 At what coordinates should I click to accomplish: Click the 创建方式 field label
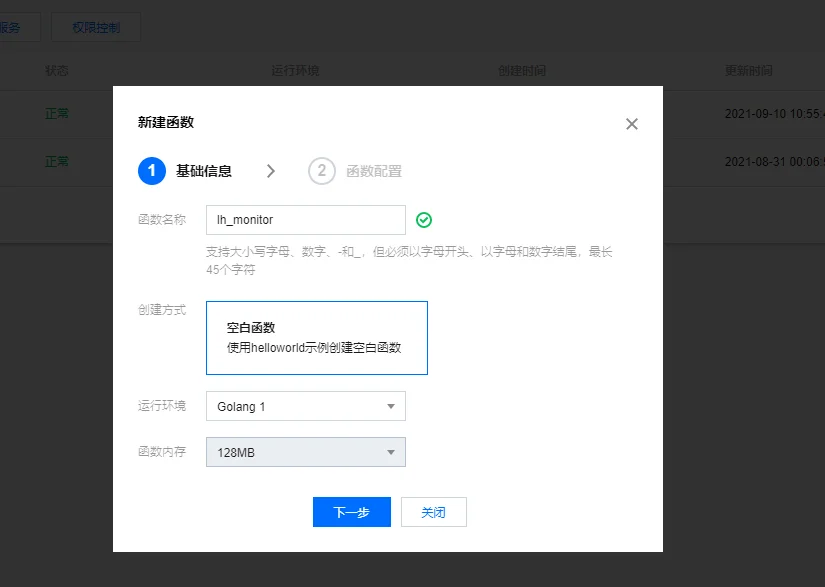tap(162, 310)
